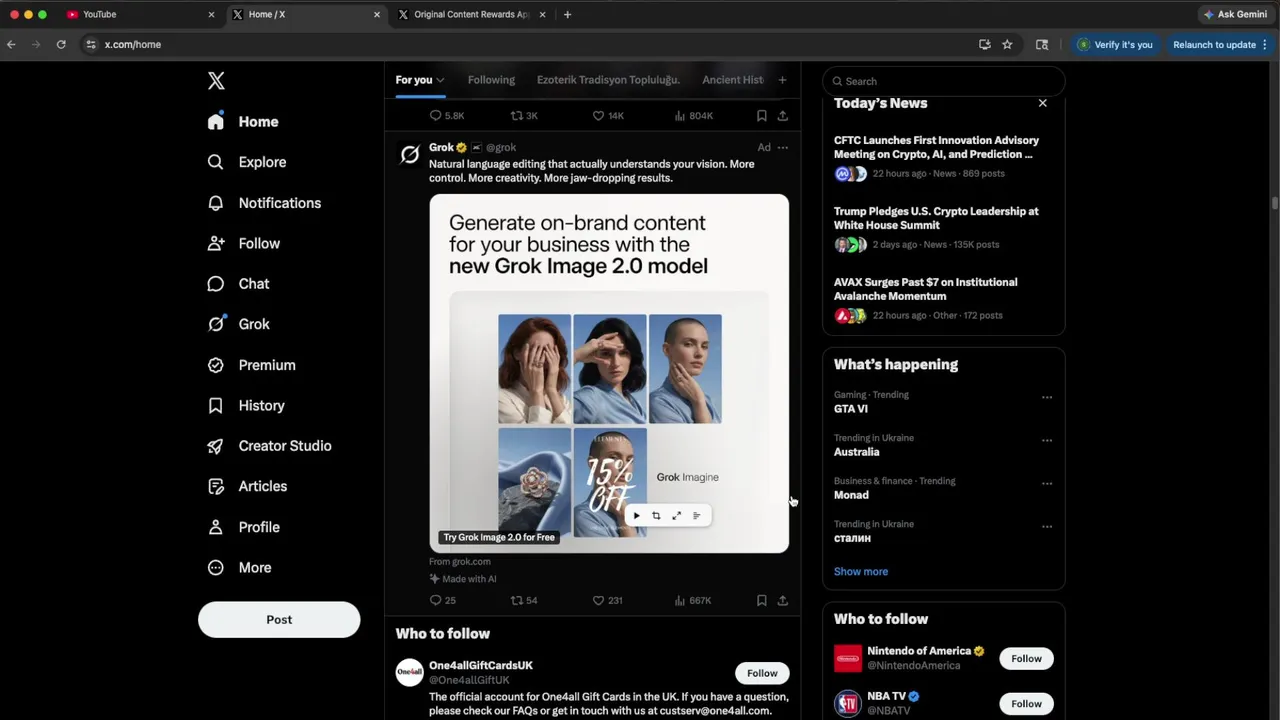The height and width of the screenshot is (720, 1280).
Task: Open Notifications in the sidebar
Action: pyautogui.click(x=264, y=203)
